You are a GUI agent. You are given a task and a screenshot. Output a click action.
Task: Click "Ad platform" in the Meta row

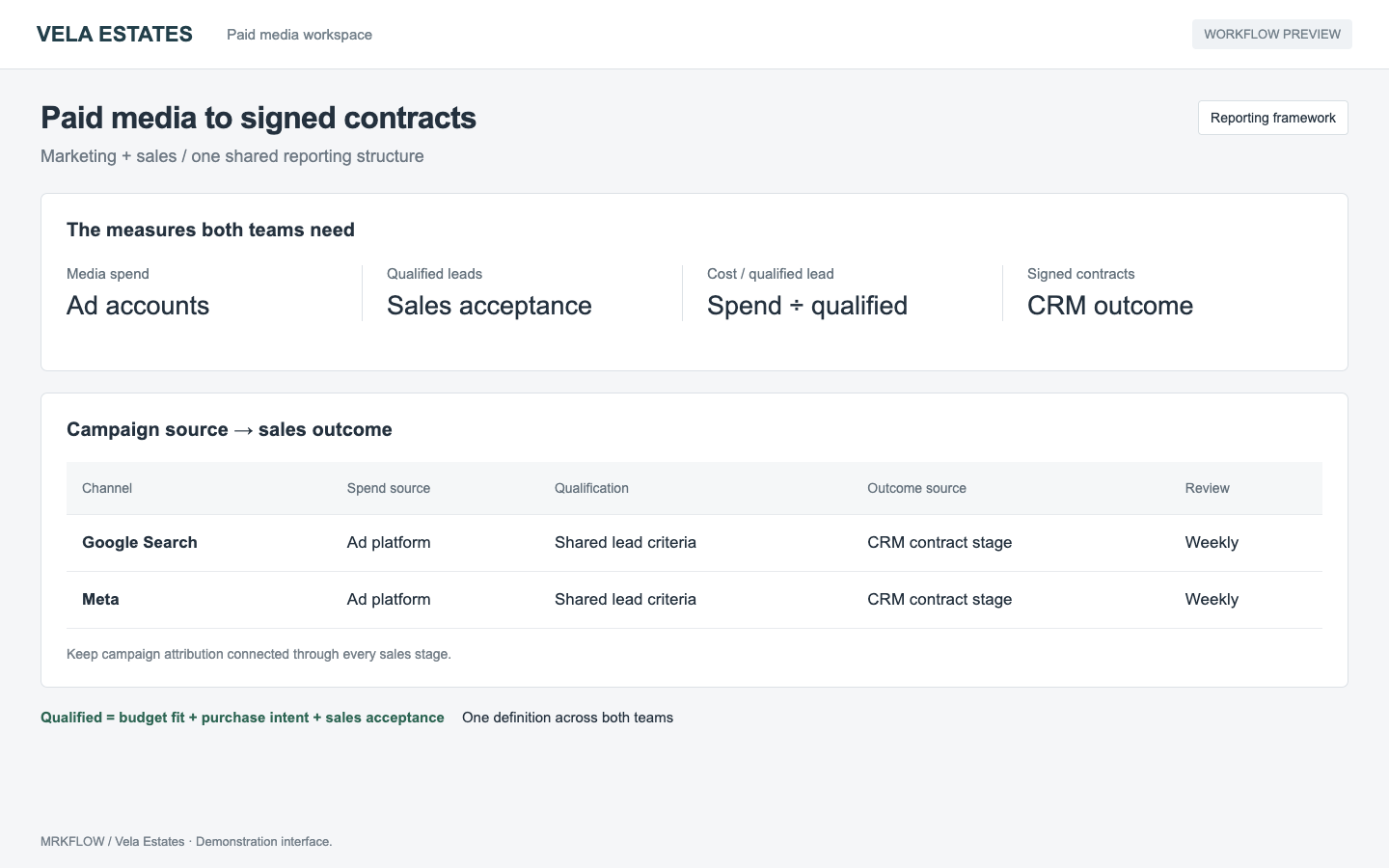[x=389, y=599]
